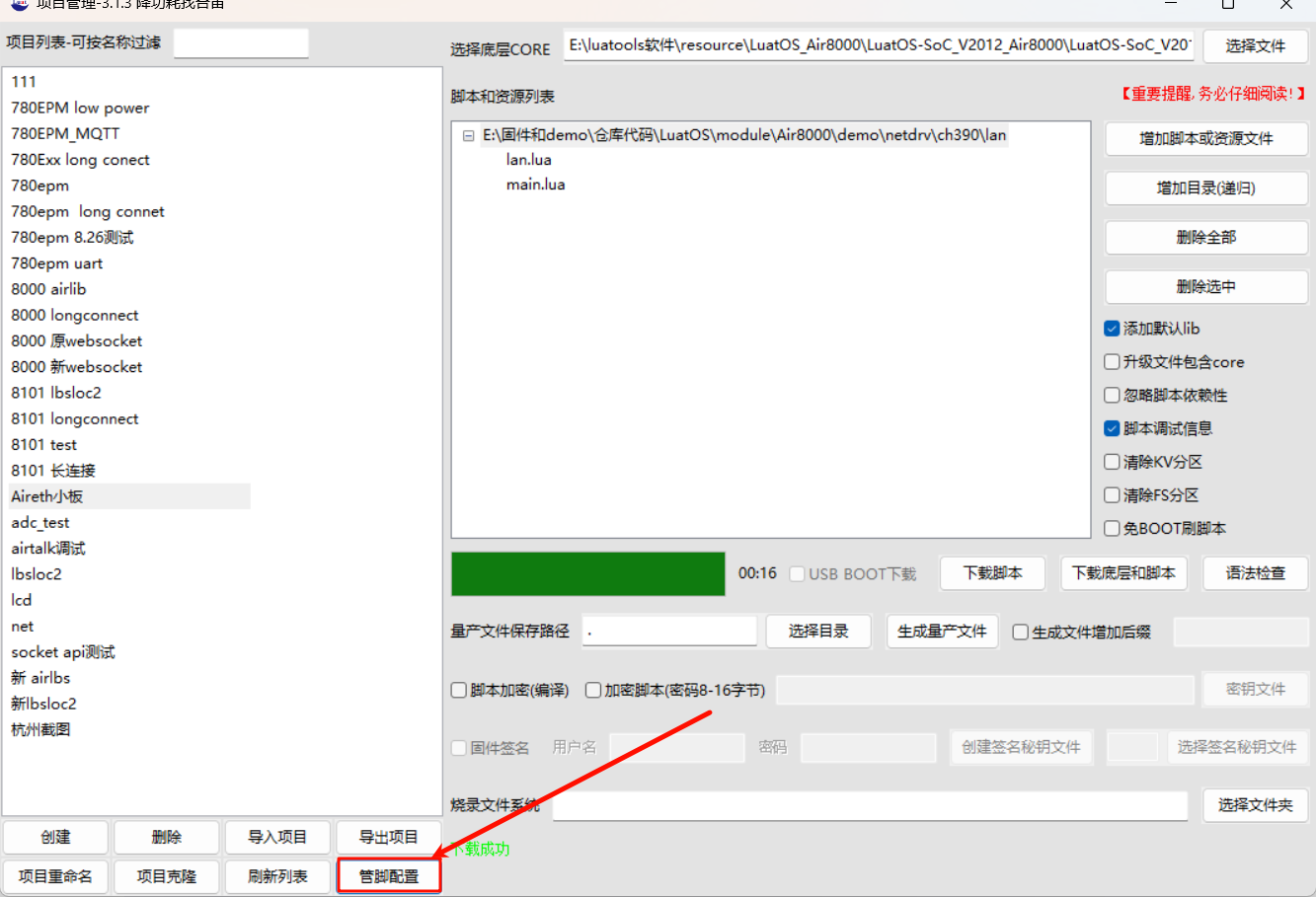Click the 管脚配置 button
Viewport: 1316px width, 897px height.
[x=389, y=876]
